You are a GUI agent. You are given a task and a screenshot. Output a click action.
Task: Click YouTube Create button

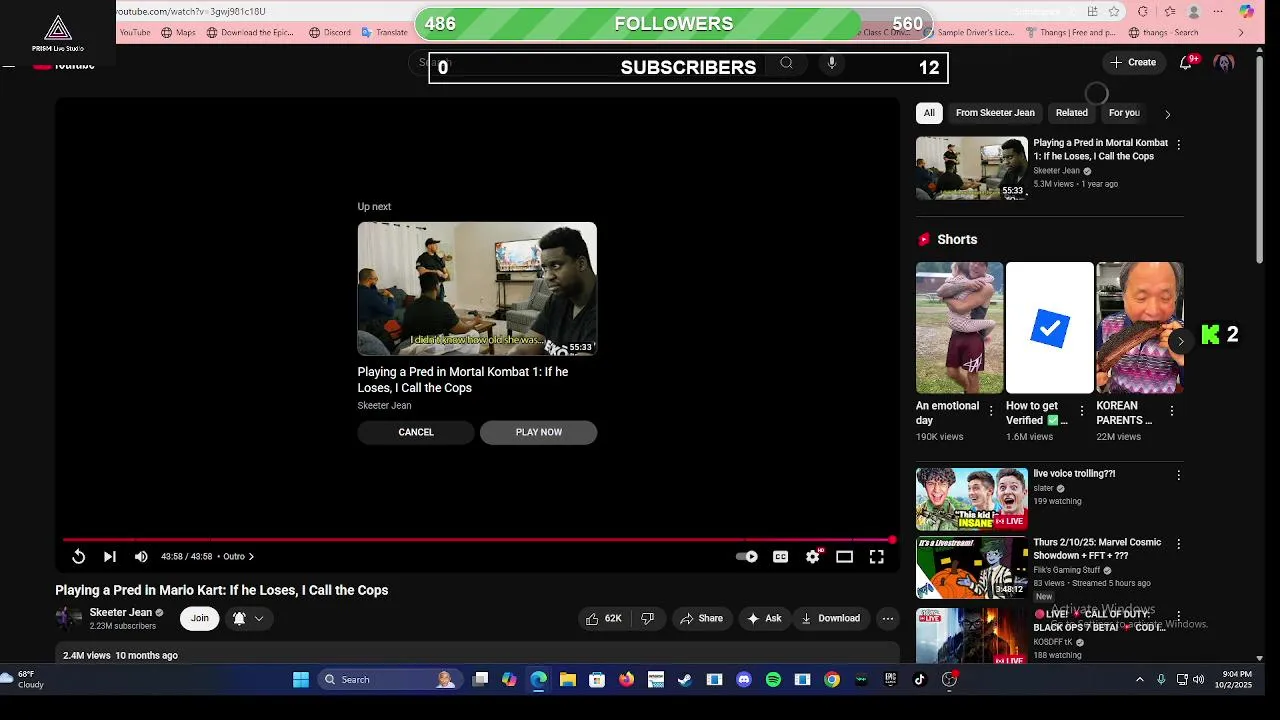(1132, 62)
